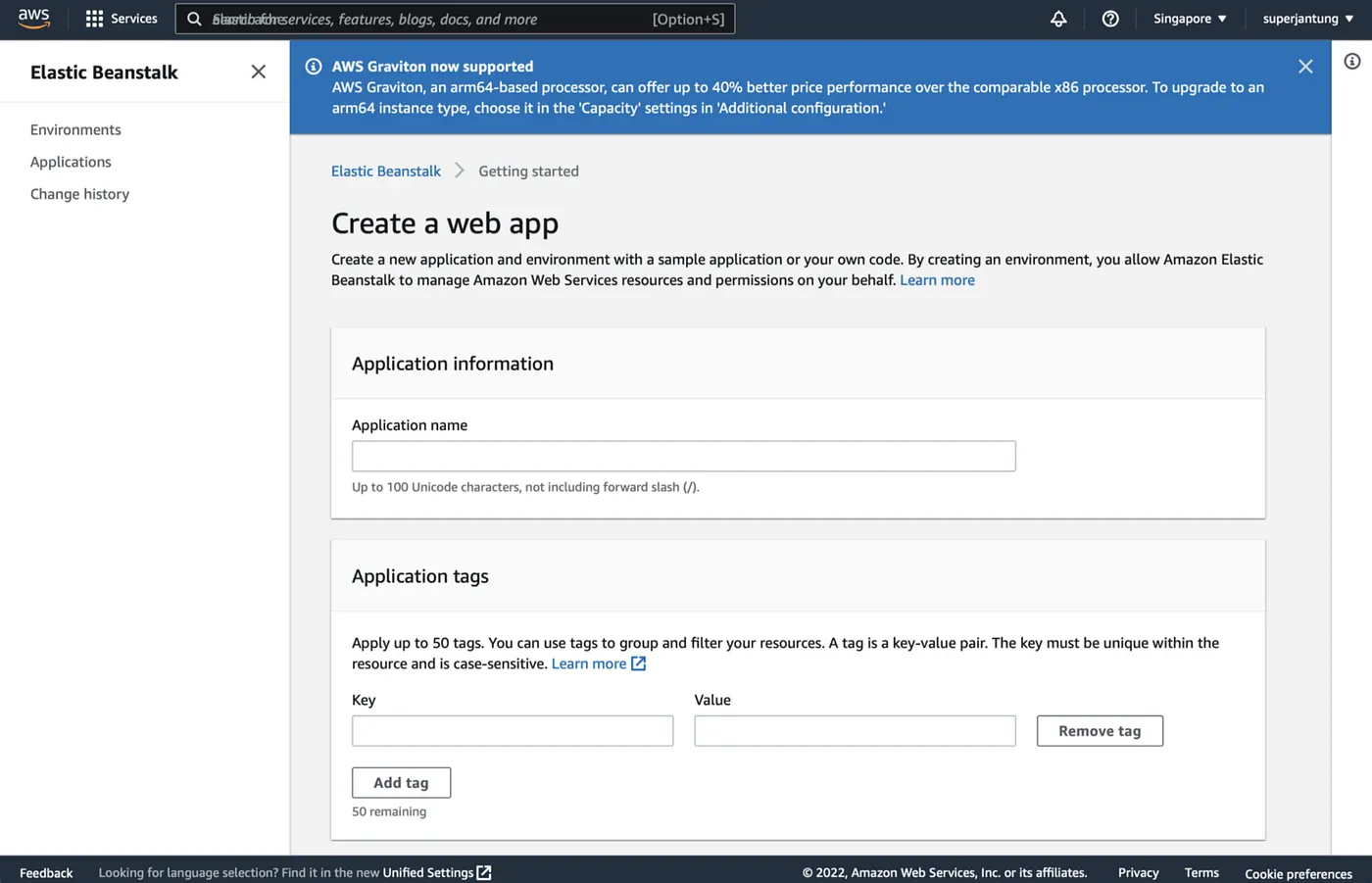This screenshot has width=1372, height=883.
Task: Click the Feedback link in footer
Action: coord(46,872)
